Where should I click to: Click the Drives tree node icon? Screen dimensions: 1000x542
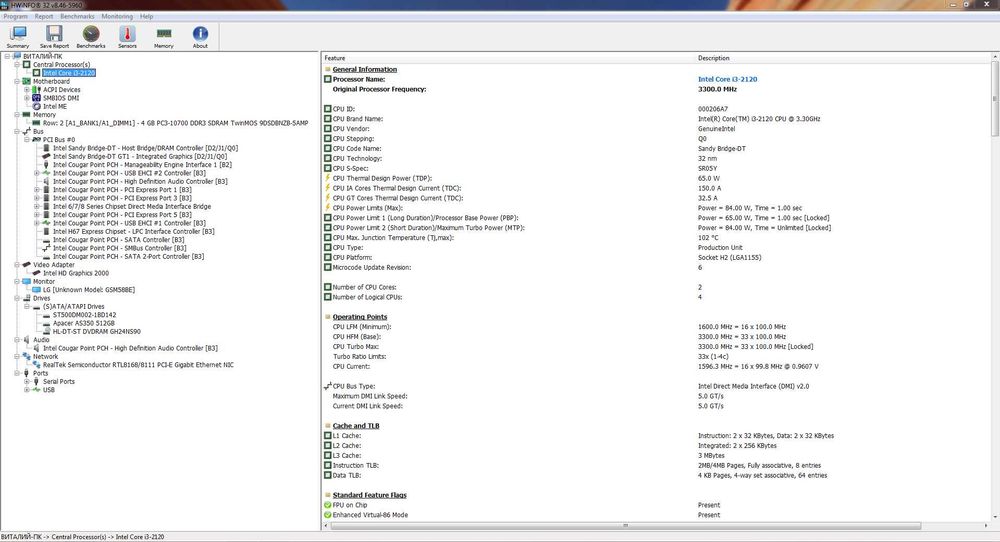[x=27, y=298]
